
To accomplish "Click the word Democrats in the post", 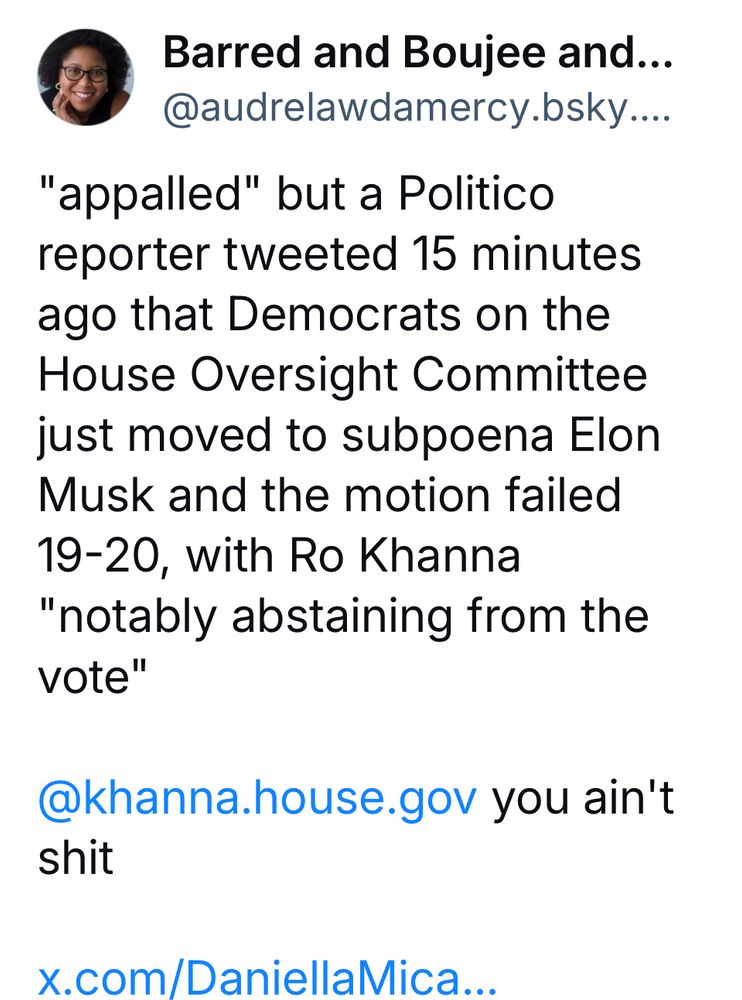I will pos(344,314).
